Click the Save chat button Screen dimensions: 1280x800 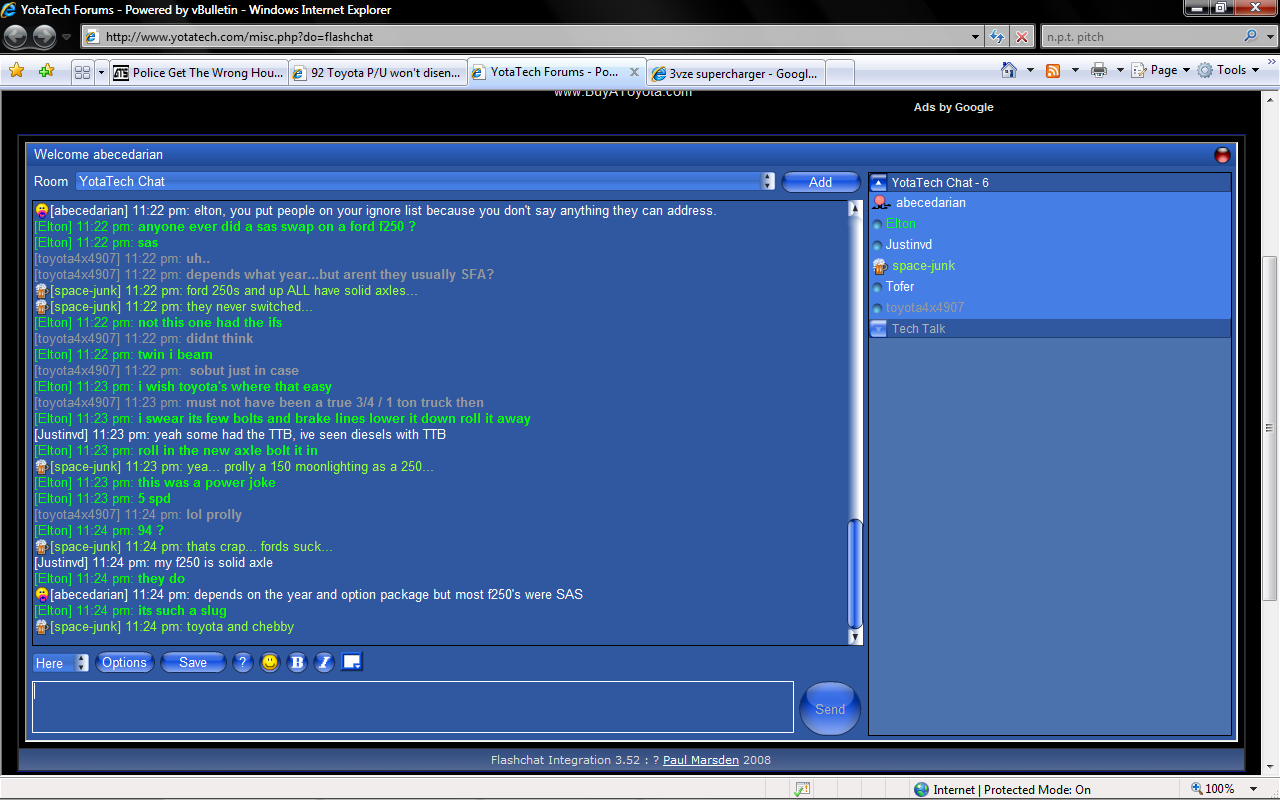[x=193, y=662]
